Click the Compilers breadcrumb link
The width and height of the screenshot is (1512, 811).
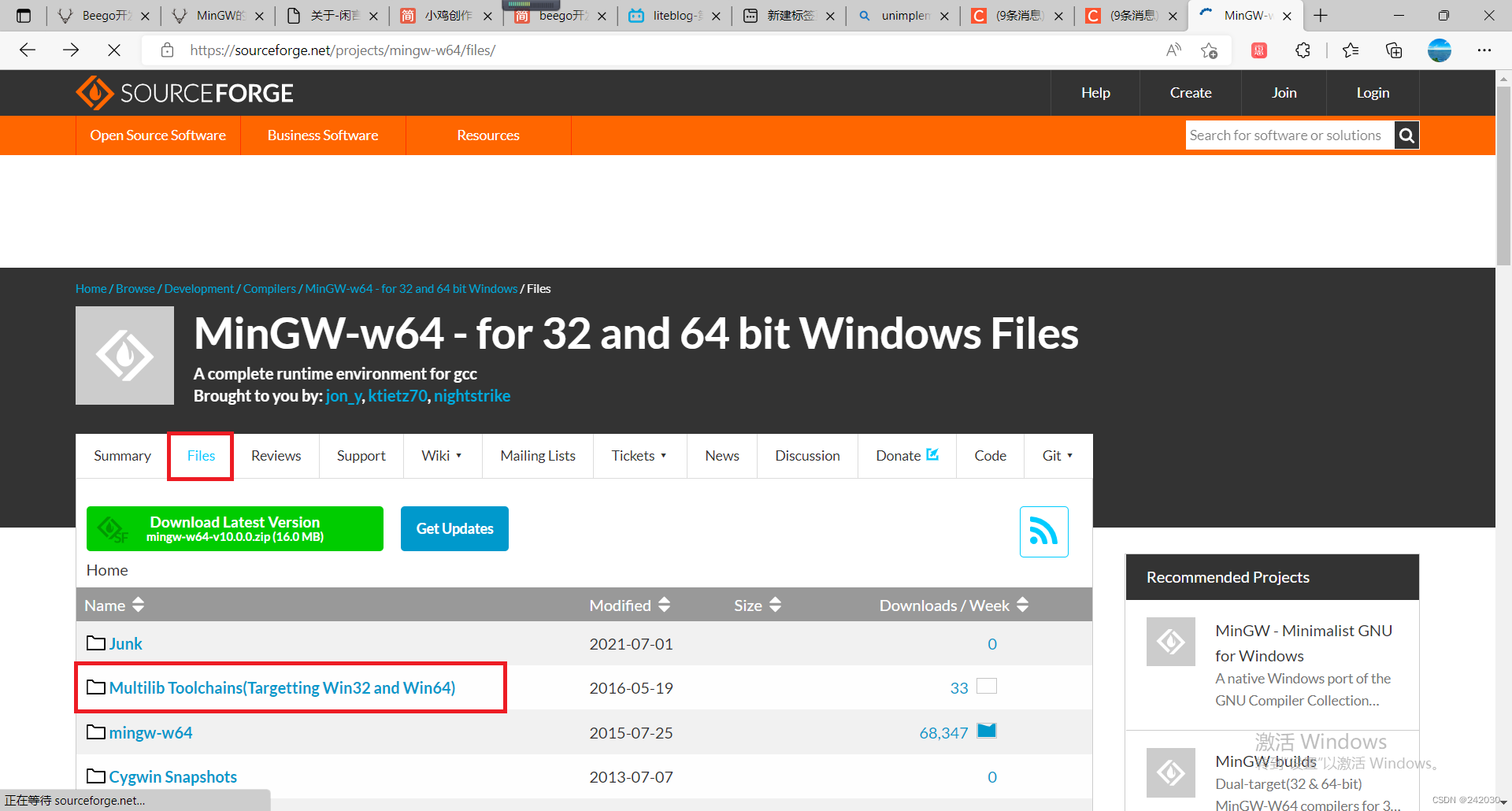coord(269,289)
